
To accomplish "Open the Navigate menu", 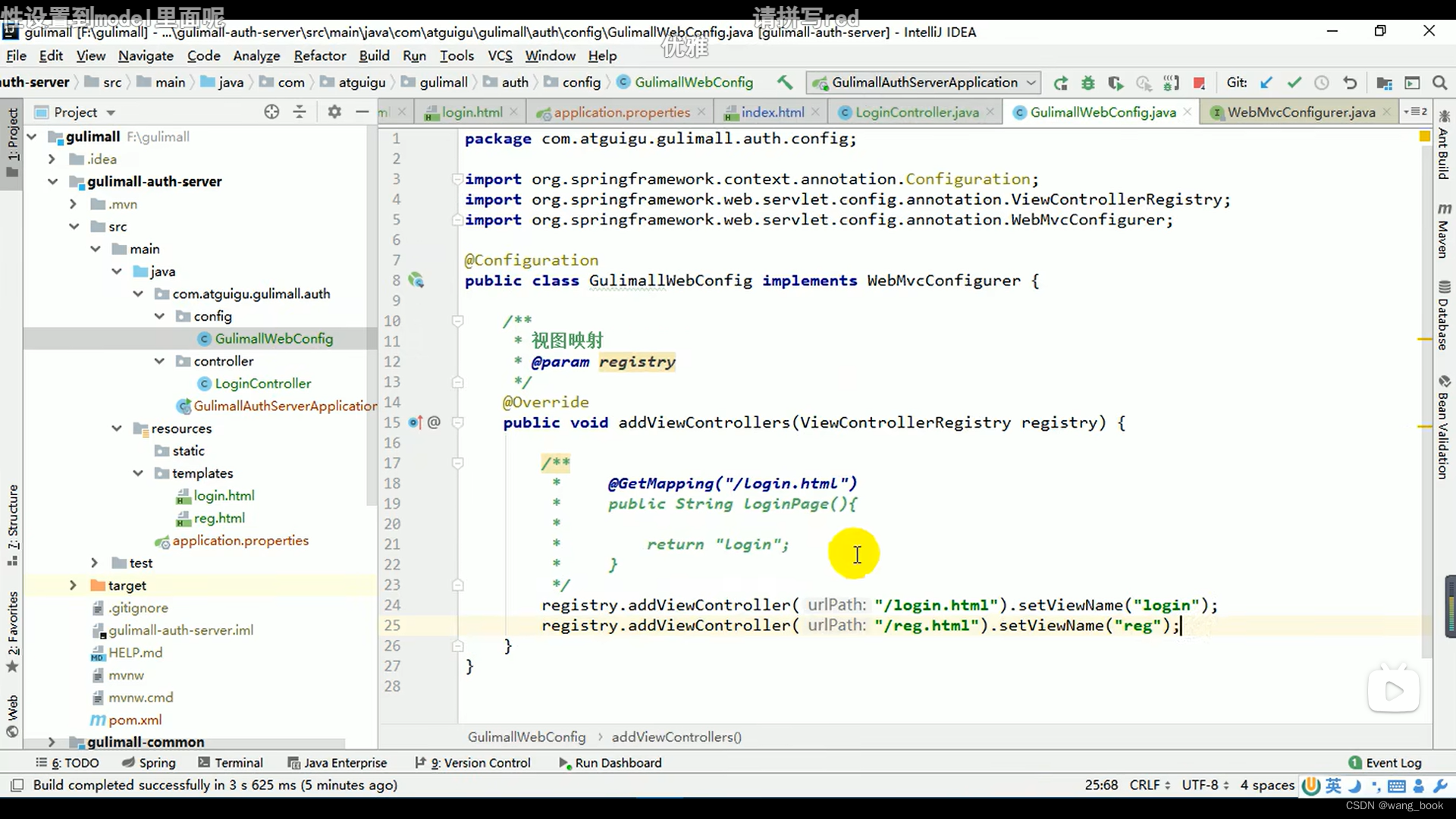I will [x=146, y=55].
